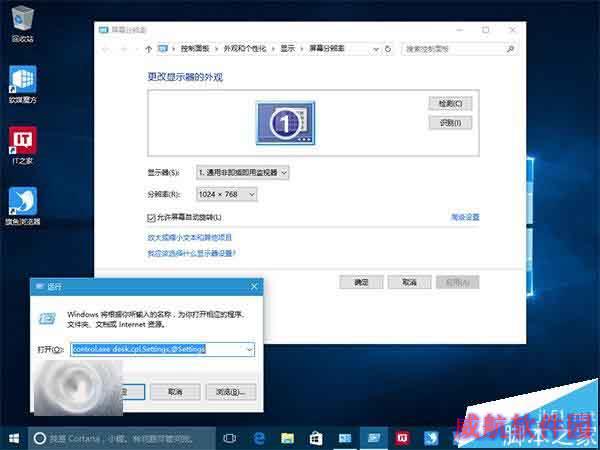Open Task View on the taskbar
Image resolution: width=600 pixels, height=450 pixels.
click(230, 439)
